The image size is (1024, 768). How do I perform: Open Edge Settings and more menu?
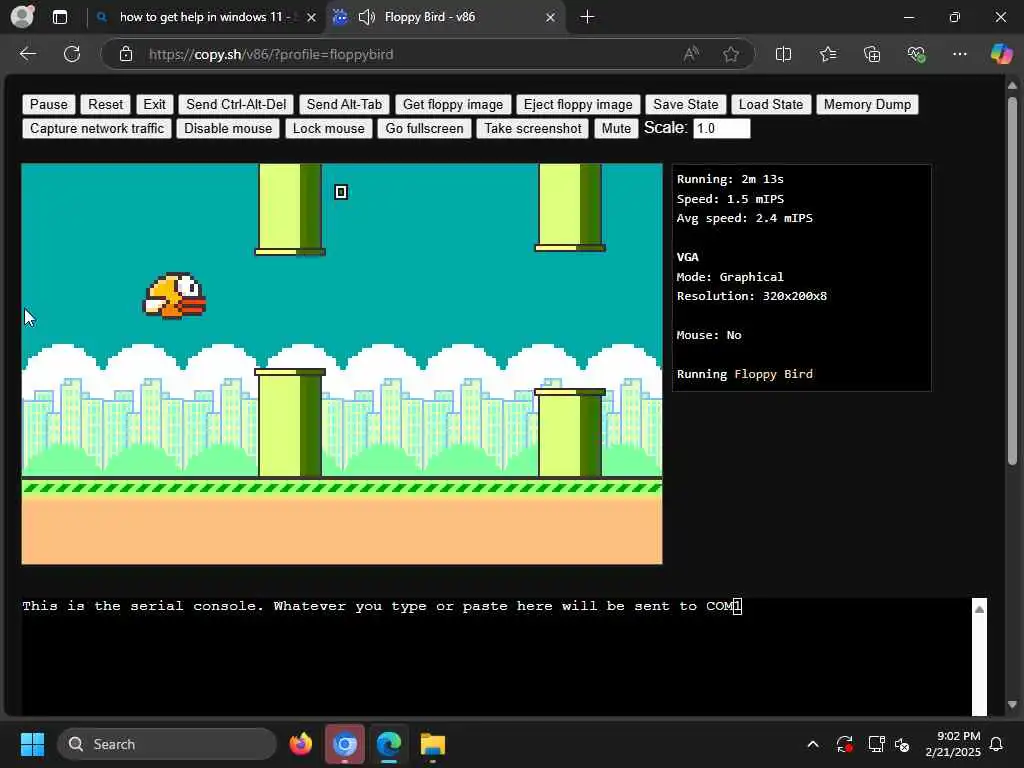pyautogui.click(x=959, y=54)
